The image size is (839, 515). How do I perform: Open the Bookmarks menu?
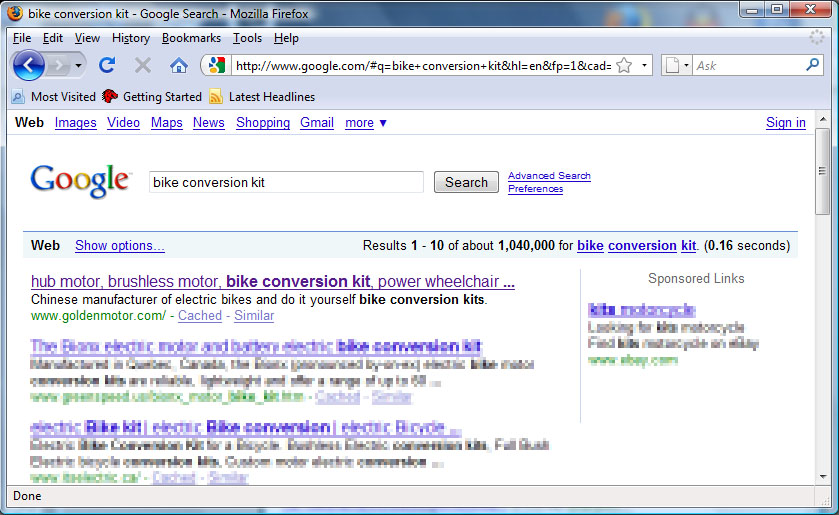point(191,38)
